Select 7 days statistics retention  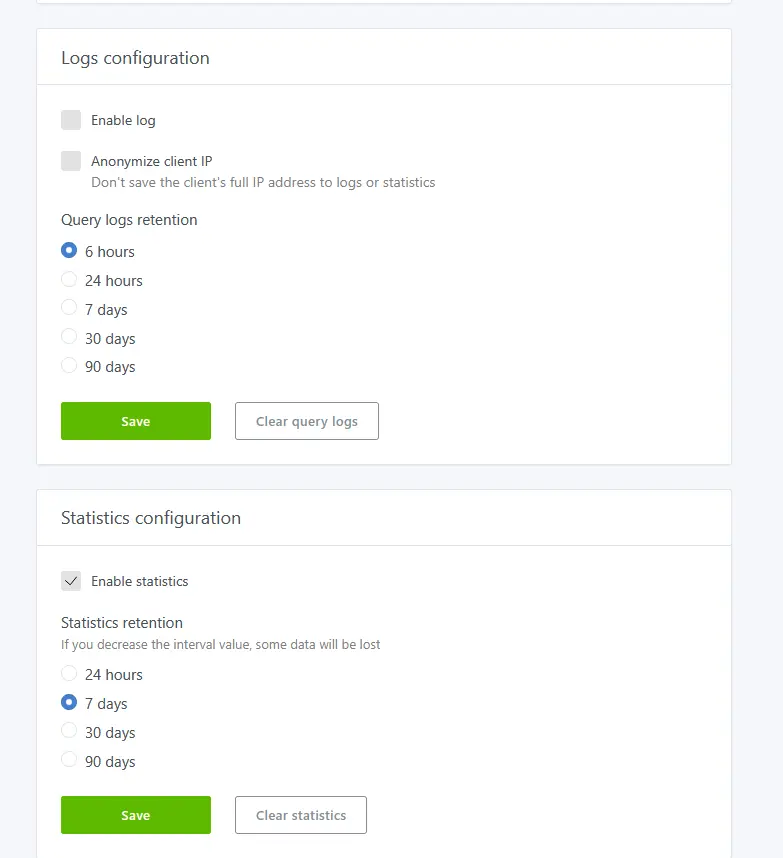pos(69,702)
